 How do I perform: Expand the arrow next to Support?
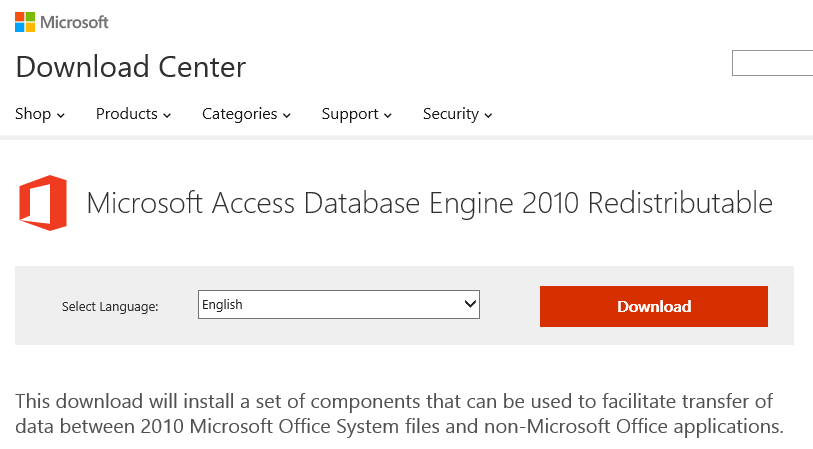[388, 116]
